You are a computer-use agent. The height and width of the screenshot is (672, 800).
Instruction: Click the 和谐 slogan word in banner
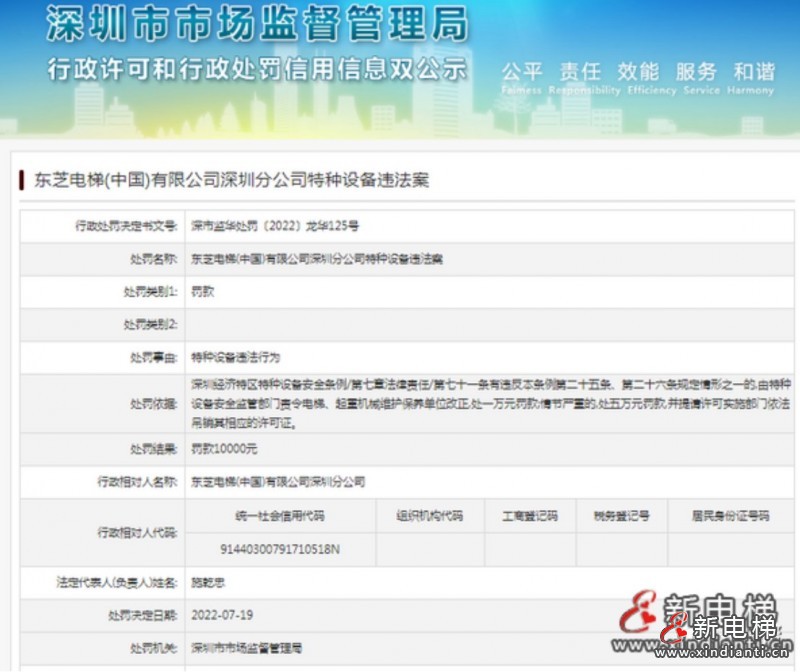click(x=753, y=72)
